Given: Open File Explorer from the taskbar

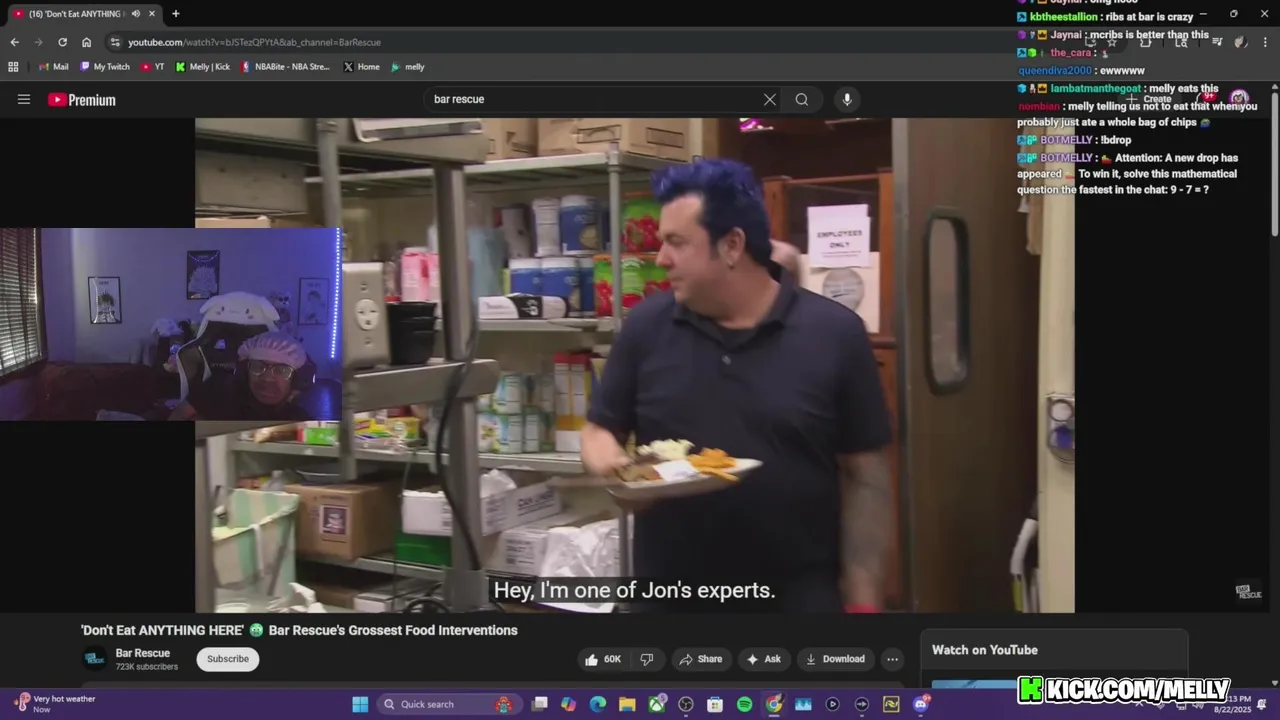Looking at the screenshot, I should click(x=627, y=704).
